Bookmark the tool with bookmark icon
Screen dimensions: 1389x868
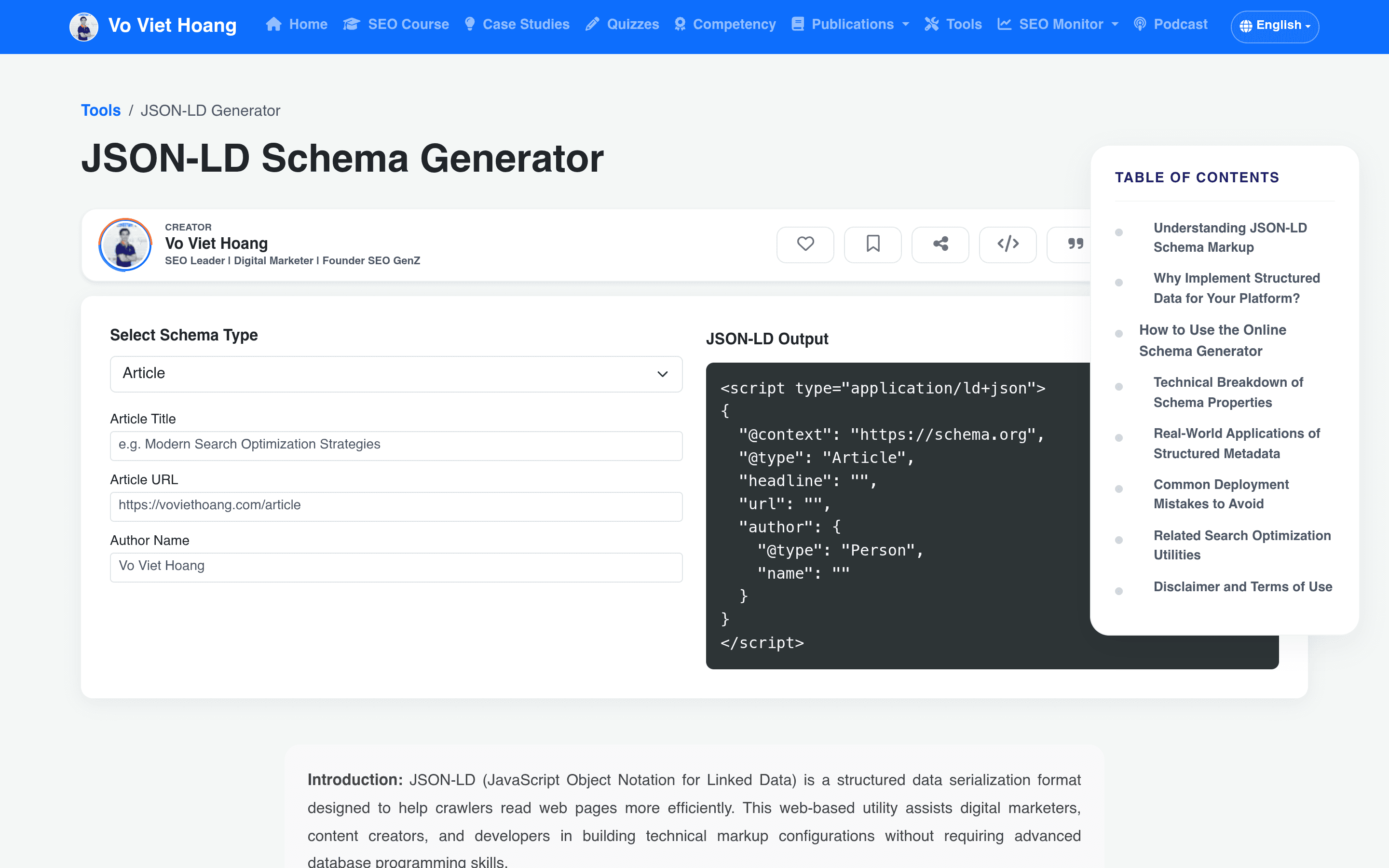pos(872,244)
